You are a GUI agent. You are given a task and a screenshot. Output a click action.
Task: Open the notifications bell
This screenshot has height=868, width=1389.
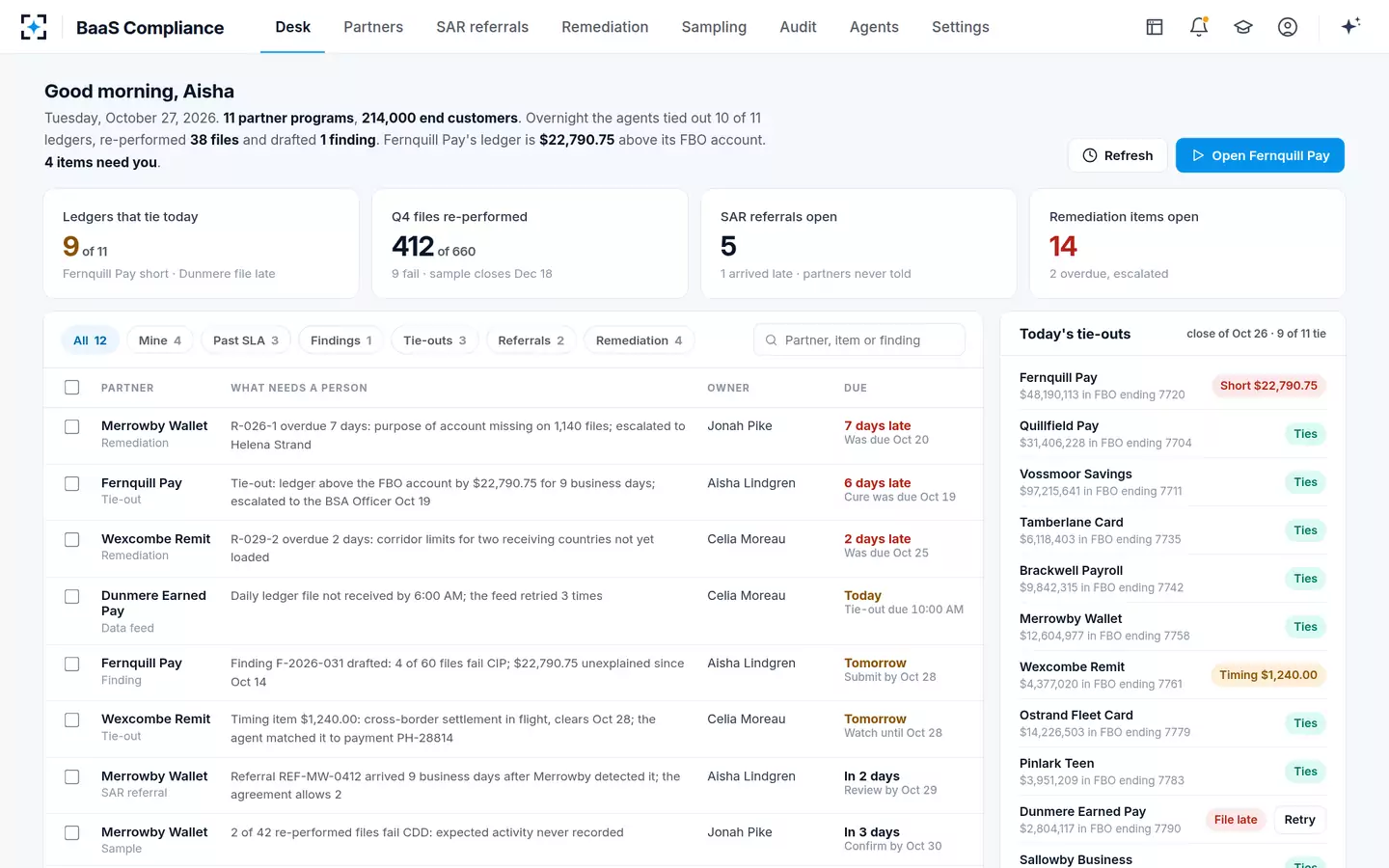1199,27
